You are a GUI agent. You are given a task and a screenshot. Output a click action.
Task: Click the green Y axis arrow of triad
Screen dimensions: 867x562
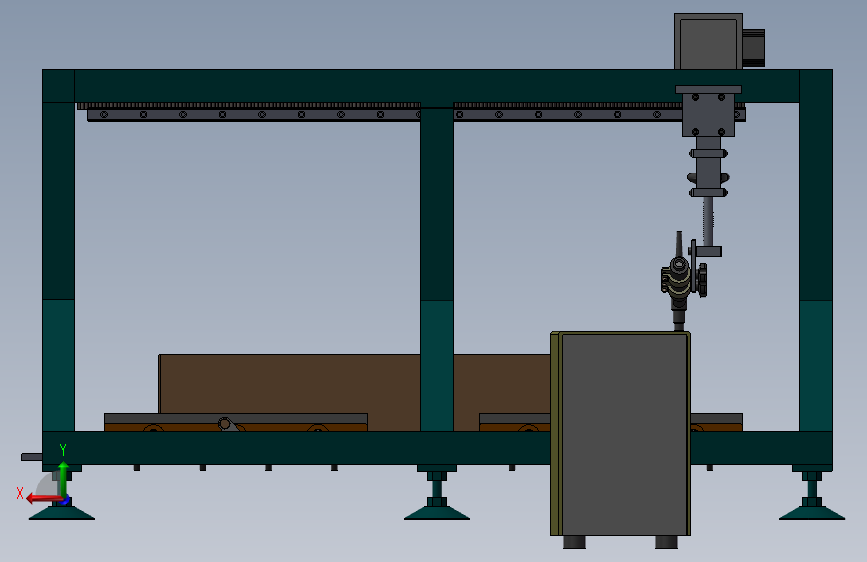[64, 479]
